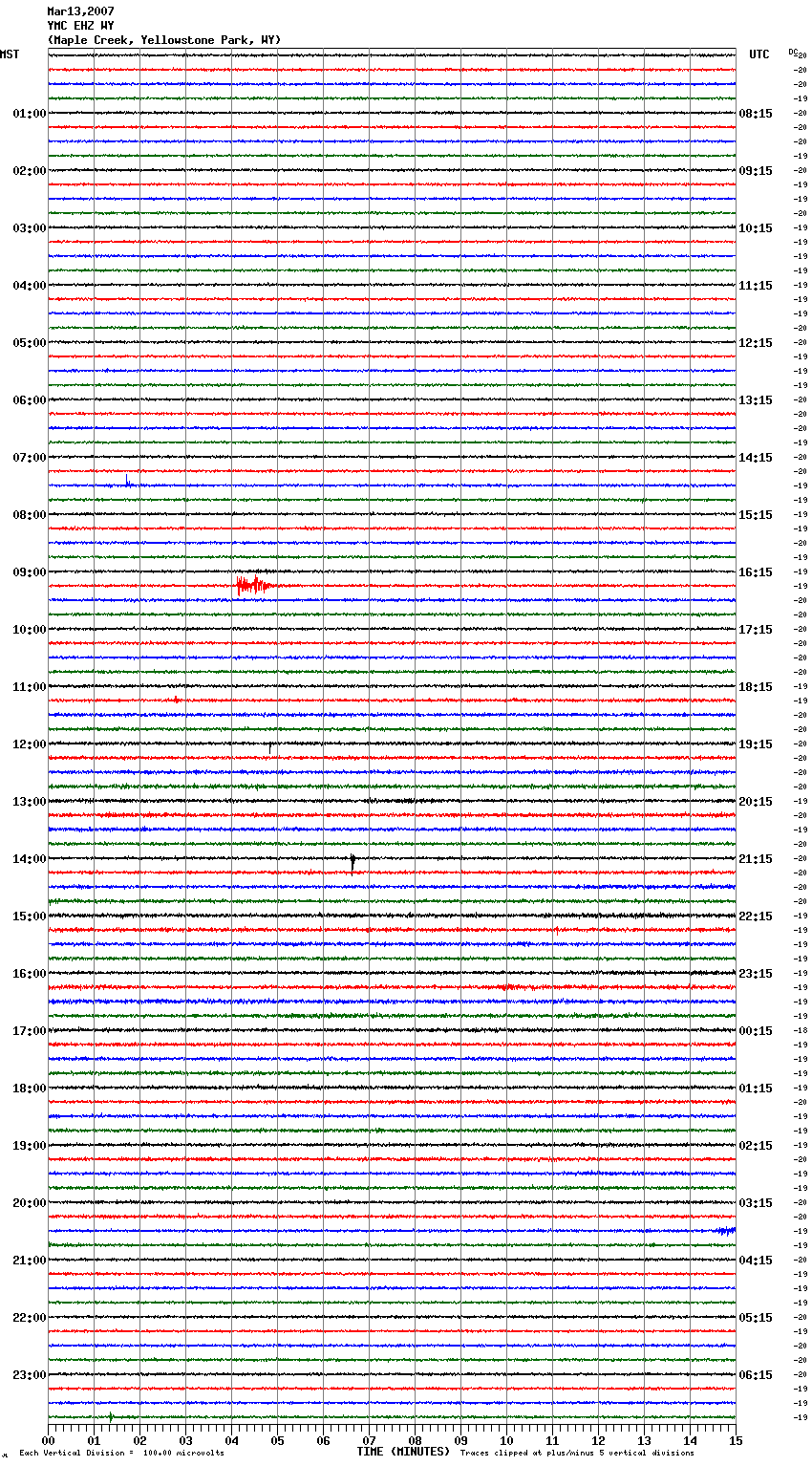Click the black spike on the 12:00 trace
Viewport: 812px width, 1466px height.
(269, 746)
